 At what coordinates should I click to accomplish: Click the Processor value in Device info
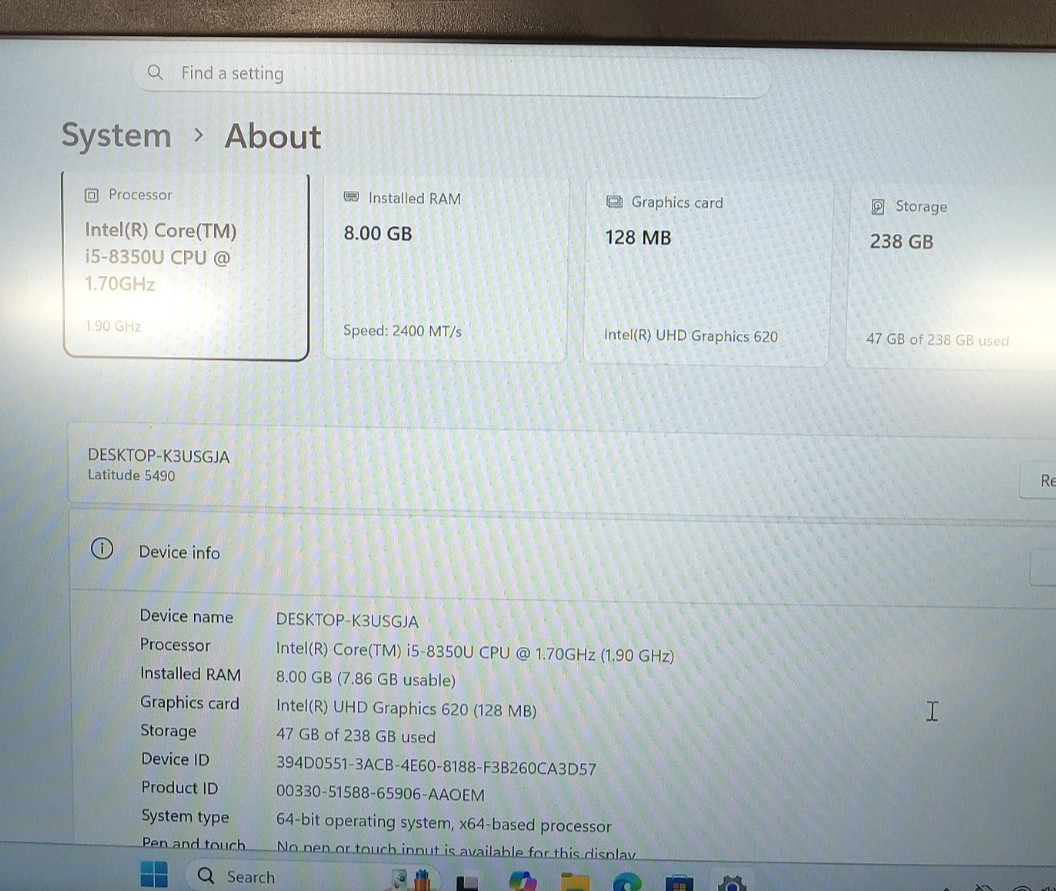point(475,653)
